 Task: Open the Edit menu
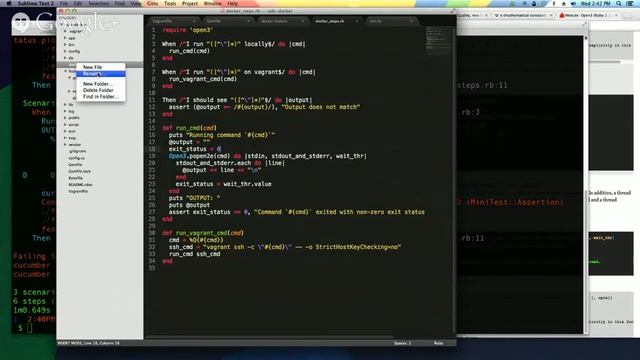[x=78, y=3]
